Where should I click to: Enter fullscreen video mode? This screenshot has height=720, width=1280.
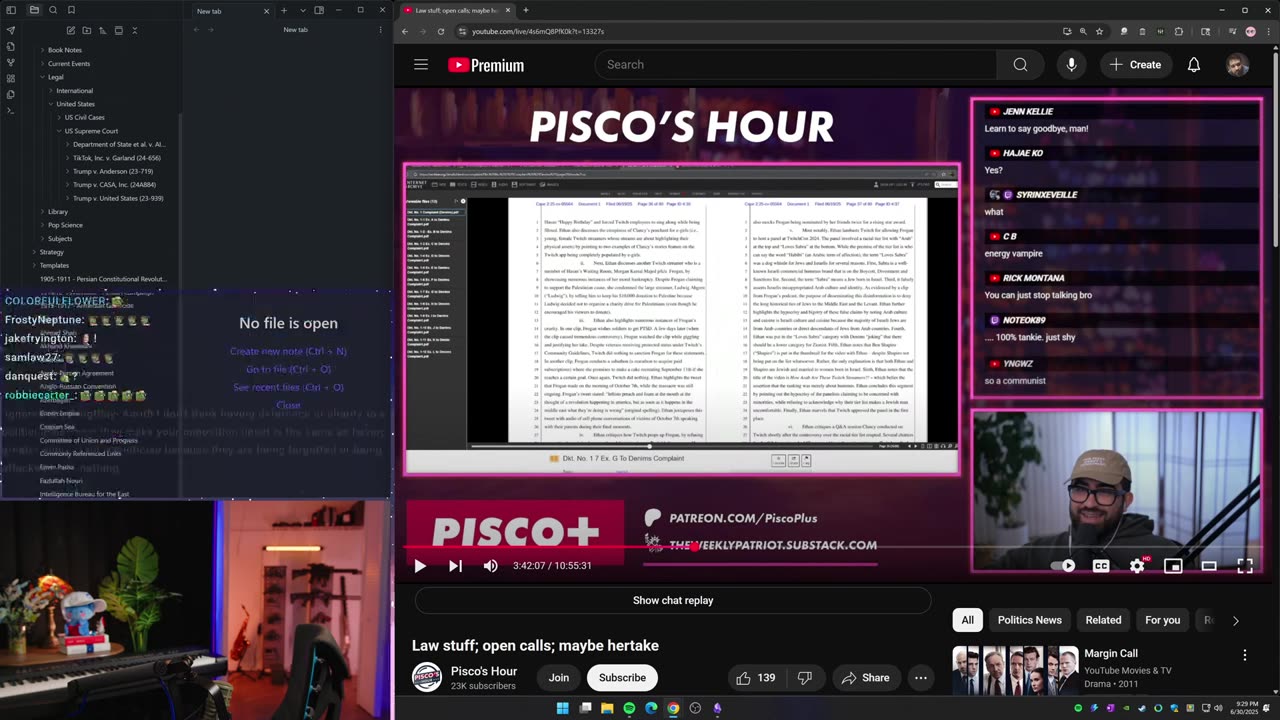(x=1245, y=566)
